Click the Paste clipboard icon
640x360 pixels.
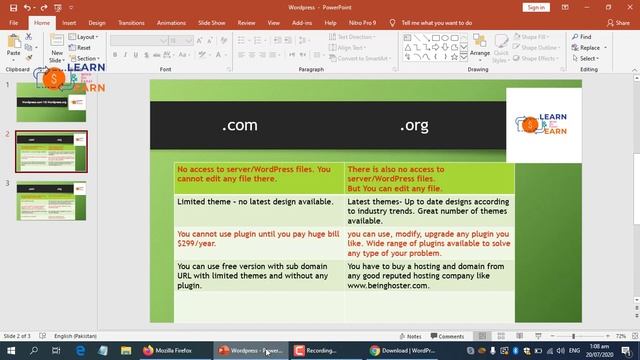click(x=13, y=41)
